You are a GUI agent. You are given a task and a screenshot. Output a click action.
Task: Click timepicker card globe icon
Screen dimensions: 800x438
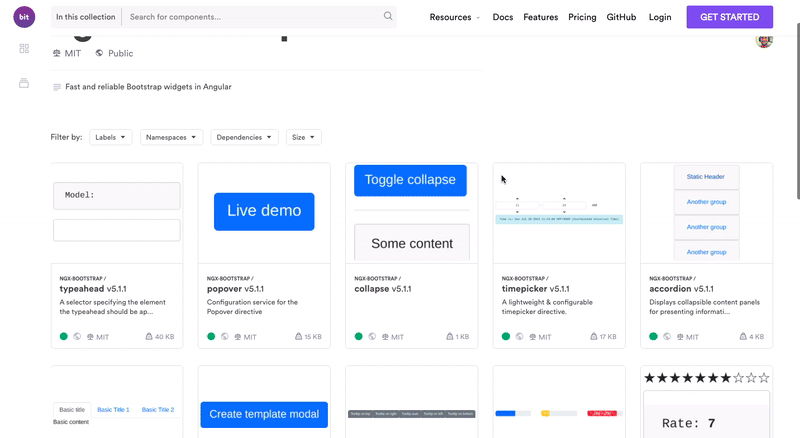[519, 336]
